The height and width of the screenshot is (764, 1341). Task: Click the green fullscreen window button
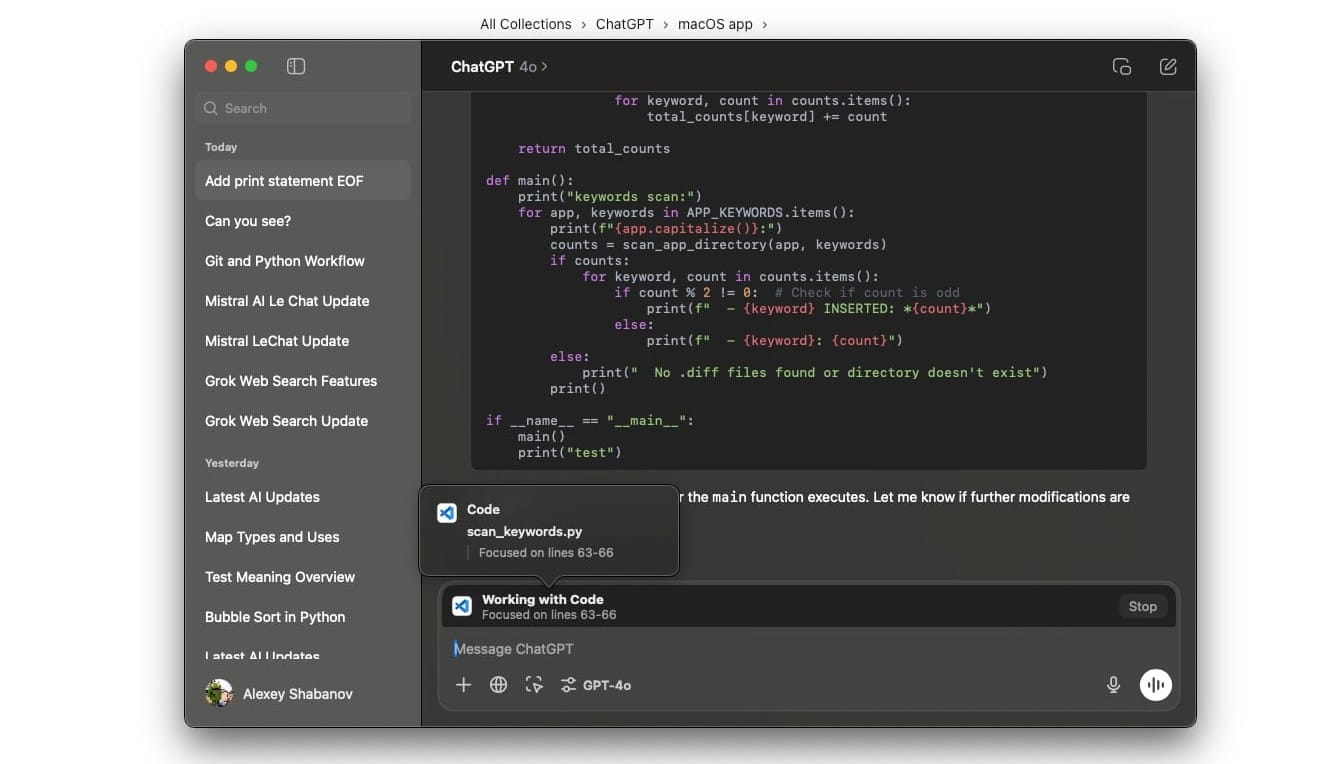pos(251,66)
